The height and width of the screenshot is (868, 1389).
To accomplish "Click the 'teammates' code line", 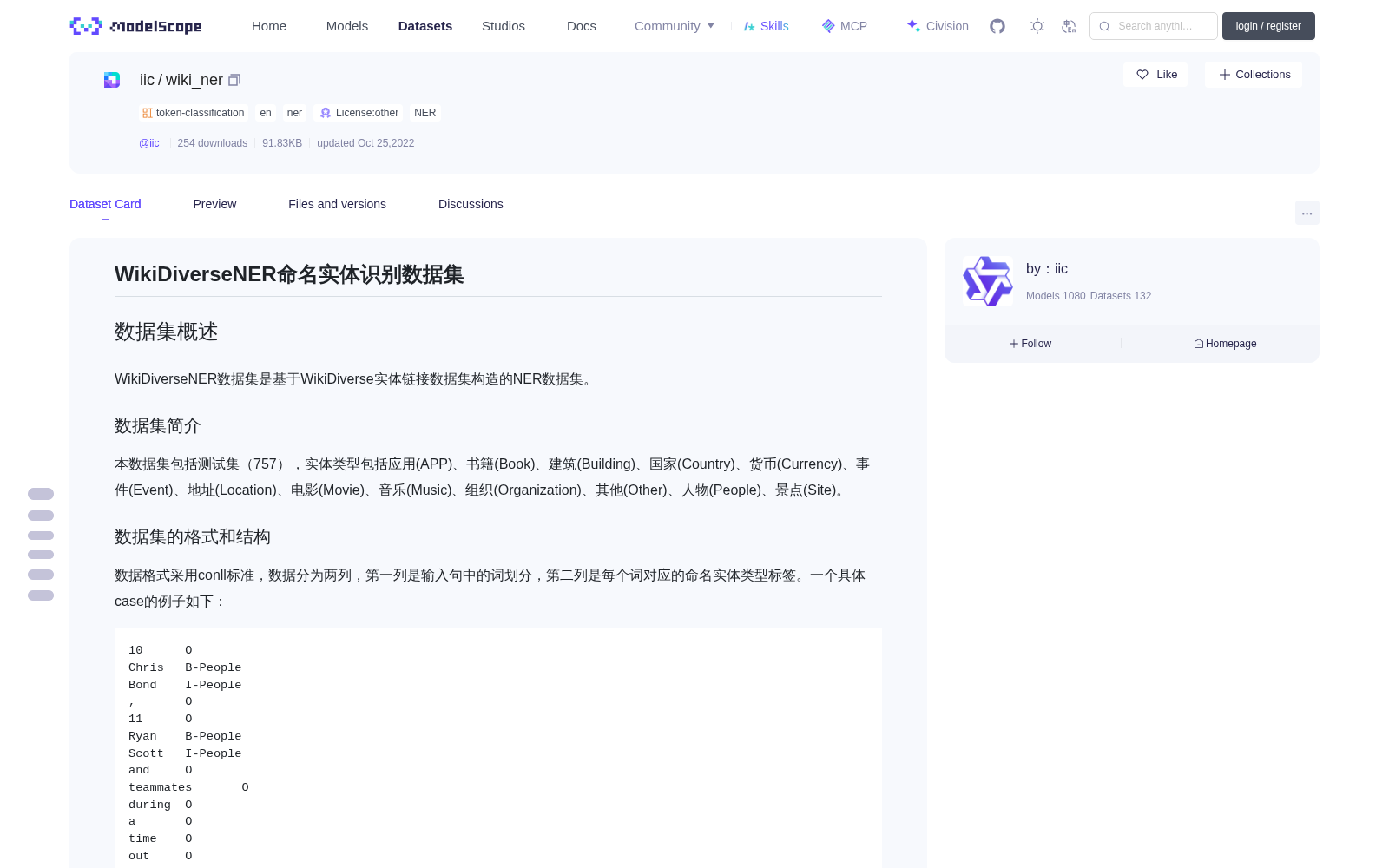I will (x=188, y=787).
